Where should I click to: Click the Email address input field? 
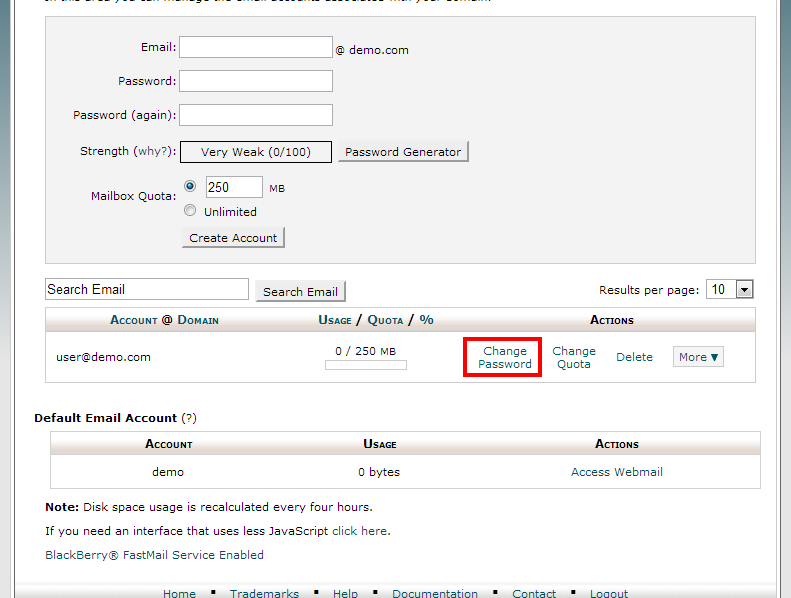coord(255,48)
